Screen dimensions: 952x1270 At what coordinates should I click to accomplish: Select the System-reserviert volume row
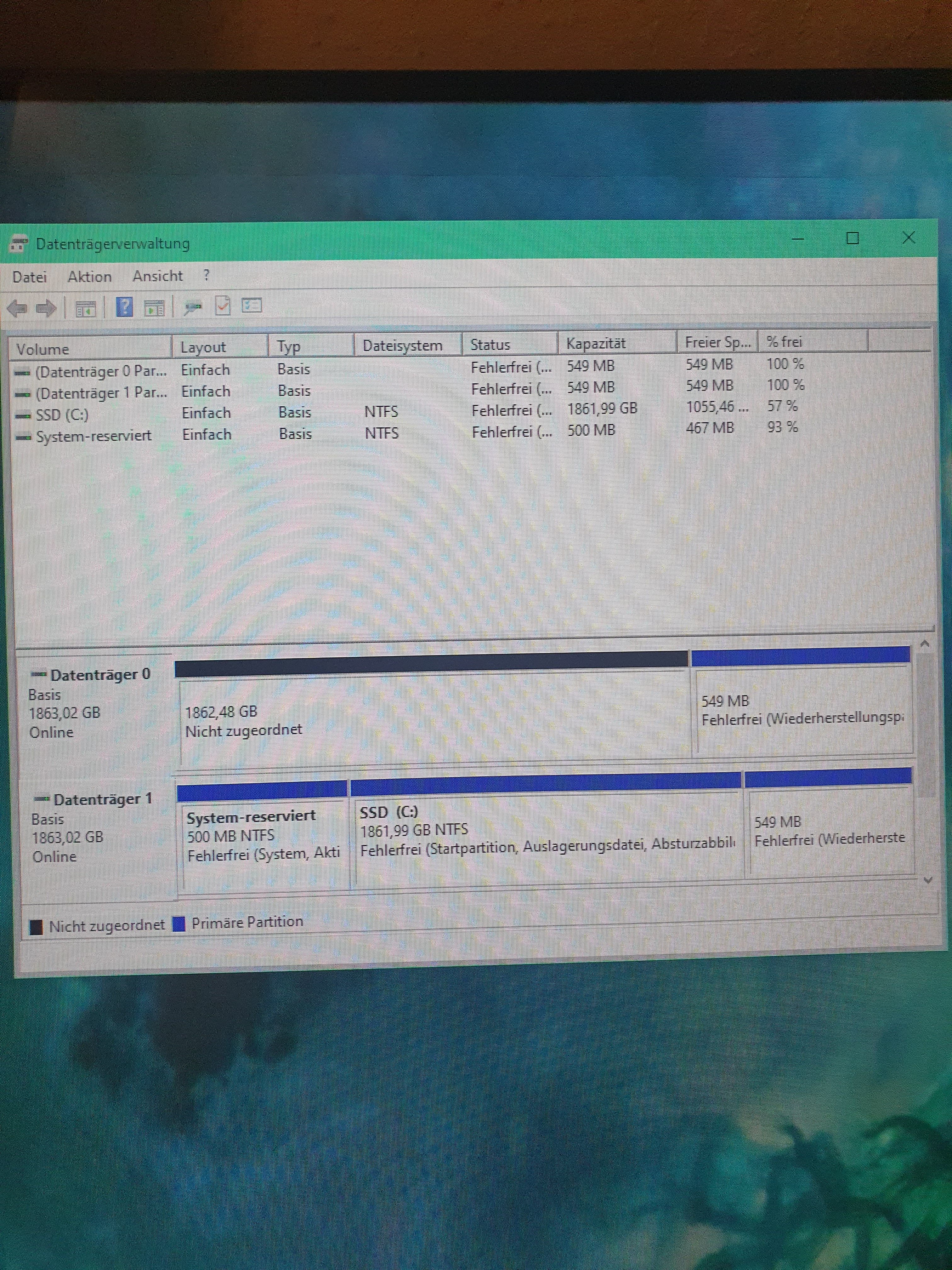click(x=93, y=436)
